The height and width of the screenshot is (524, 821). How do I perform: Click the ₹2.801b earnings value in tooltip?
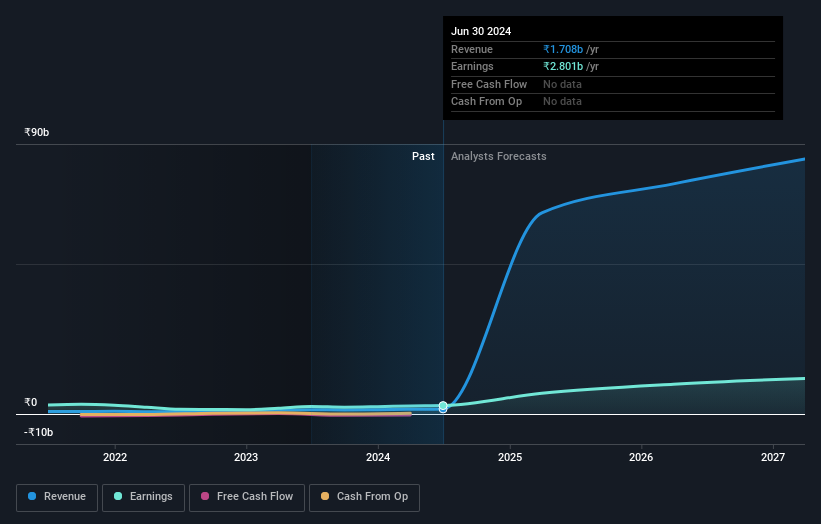(x=563, y=66)
